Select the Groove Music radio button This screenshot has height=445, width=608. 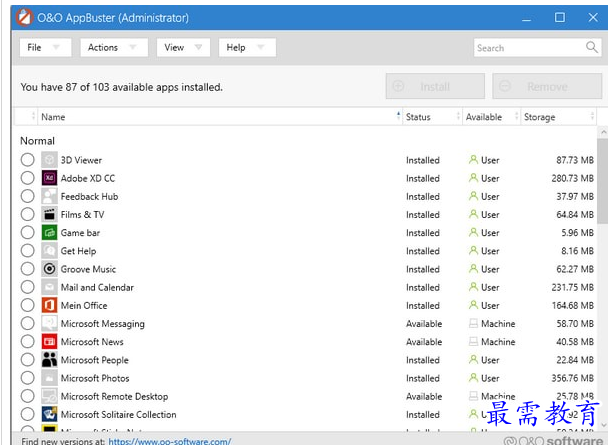tap(28, 269)
